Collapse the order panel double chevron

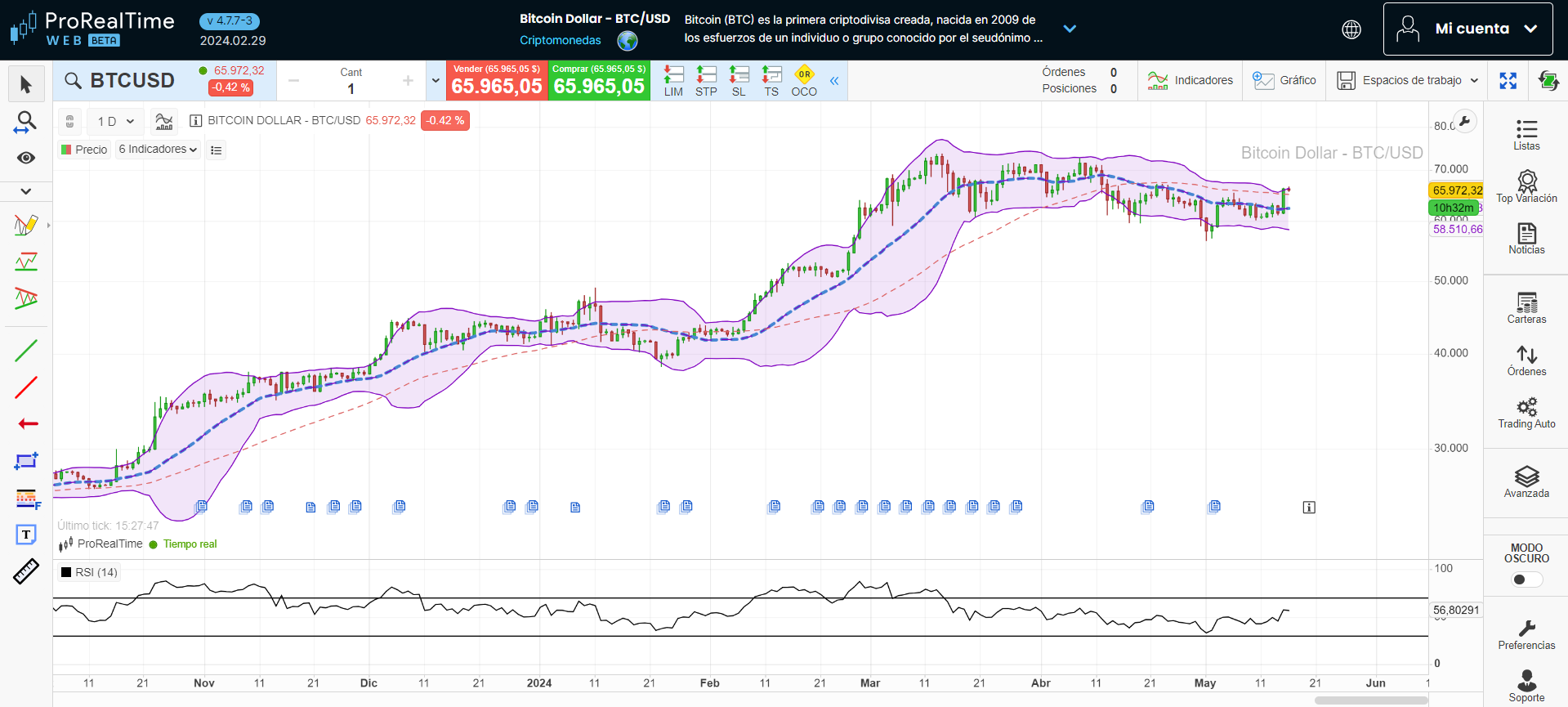(x=834, y=81)
